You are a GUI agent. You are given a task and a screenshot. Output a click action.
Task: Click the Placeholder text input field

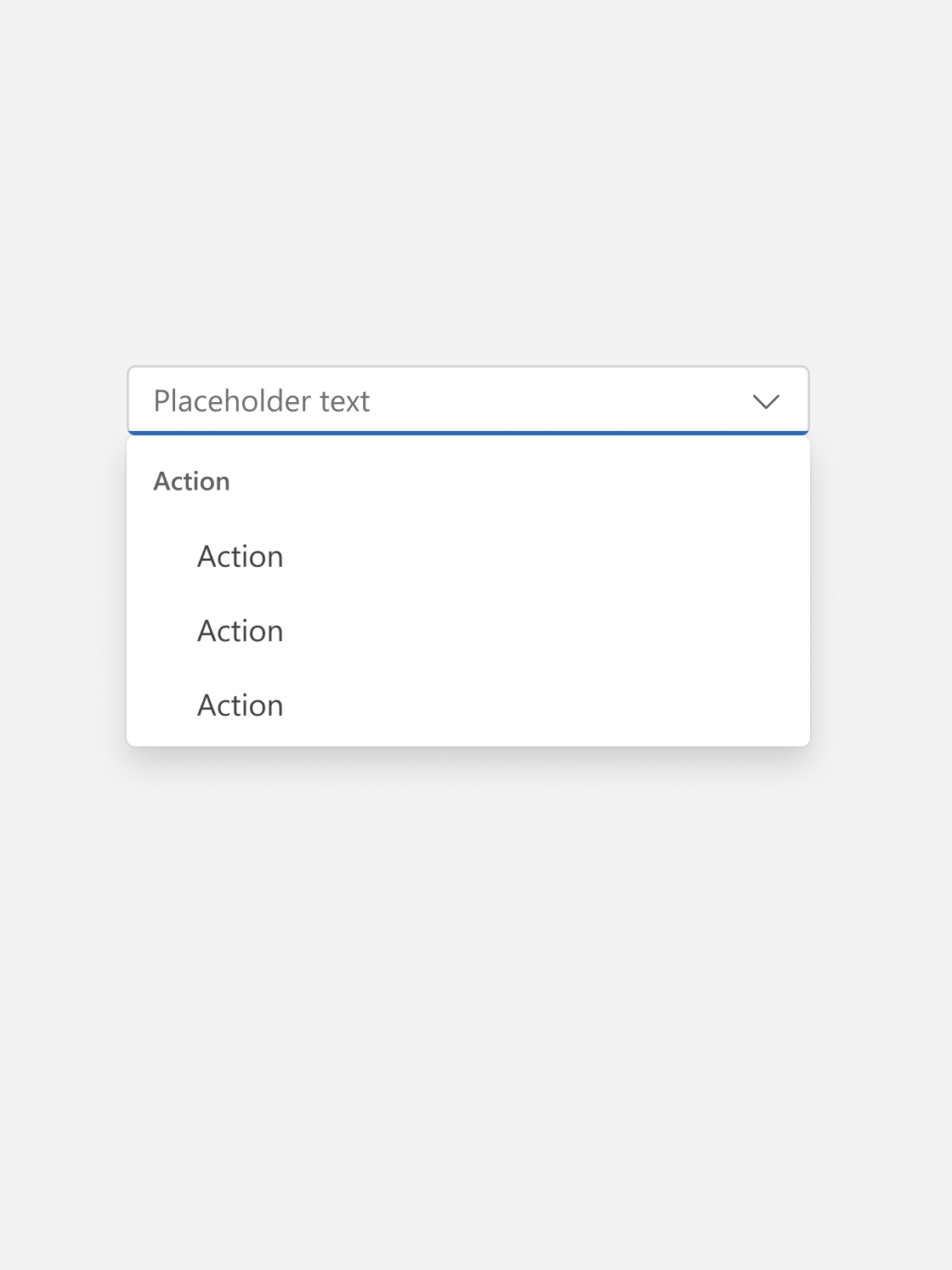(x=425, y=401)
